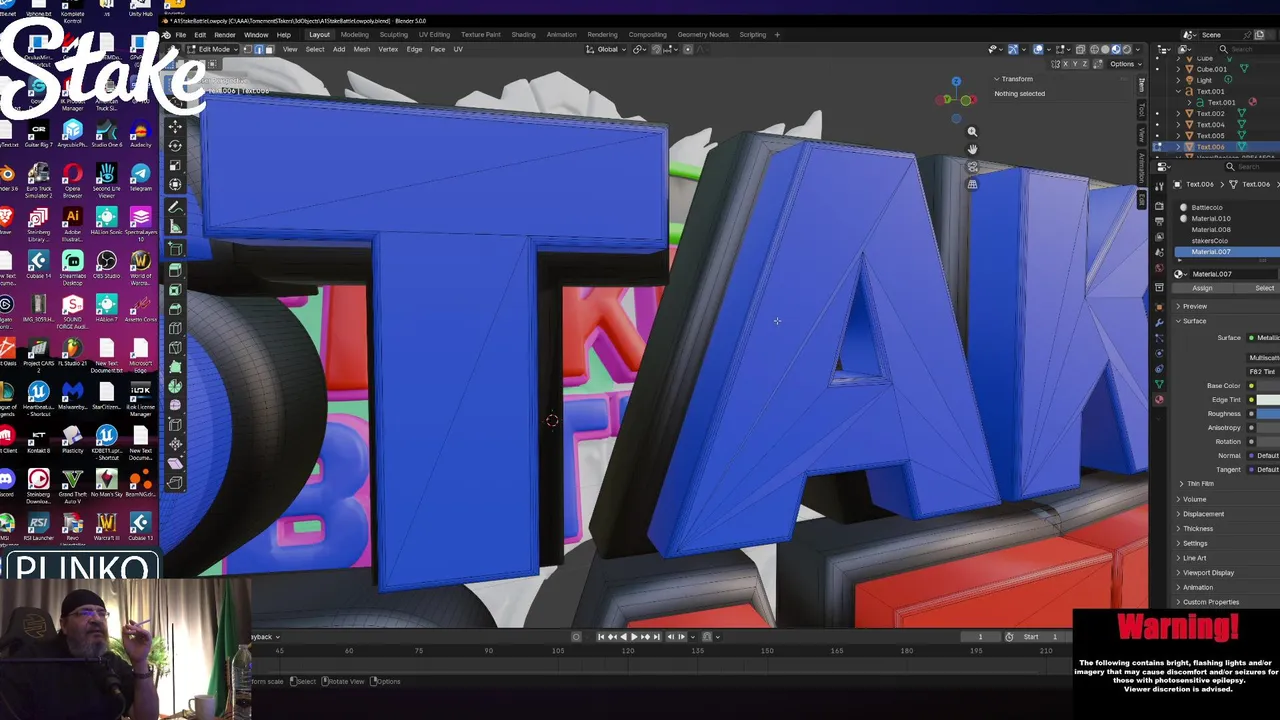
Task: Select Text.004 in the outliner
Action: (x=1210, y=125)
